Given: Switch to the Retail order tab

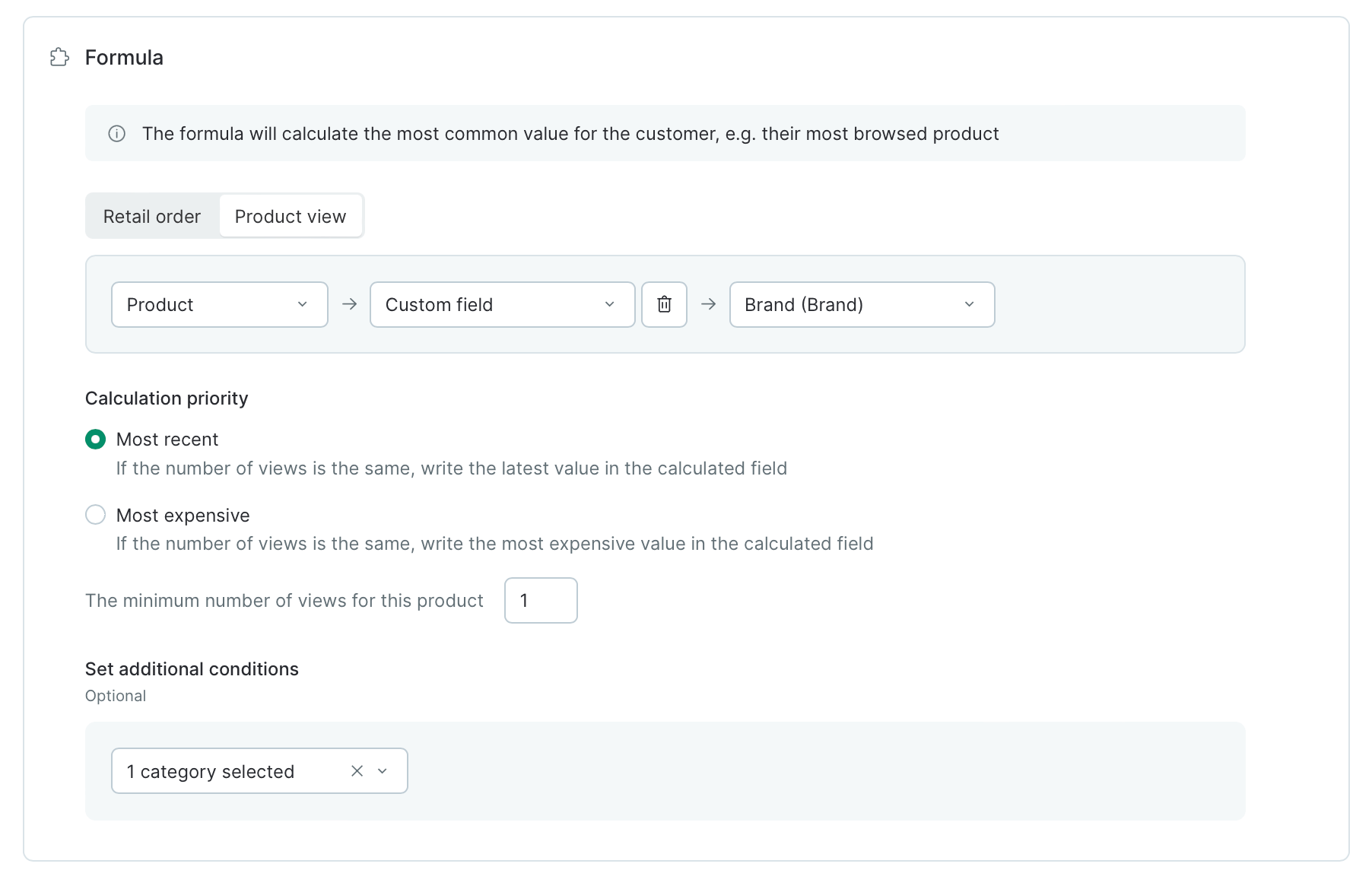Looking at the screenshot, I should 152,216.
